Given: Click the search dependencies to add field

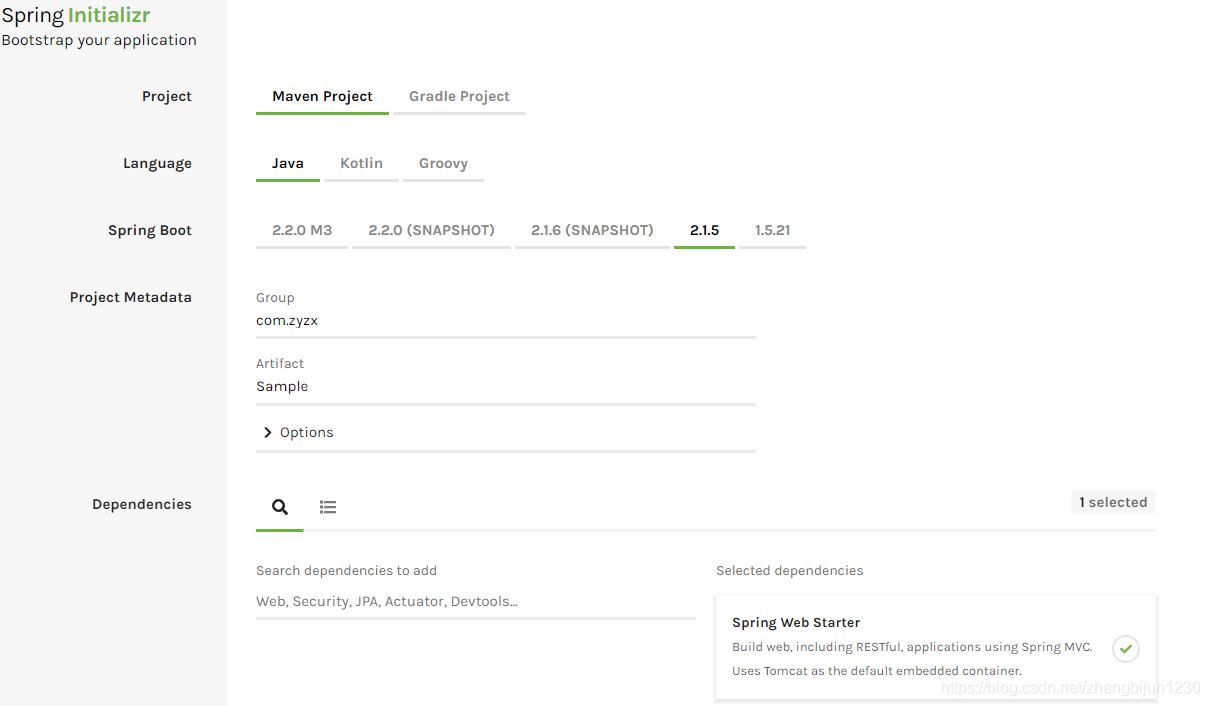Looking at the screenshot, I should tap(476, 602).
